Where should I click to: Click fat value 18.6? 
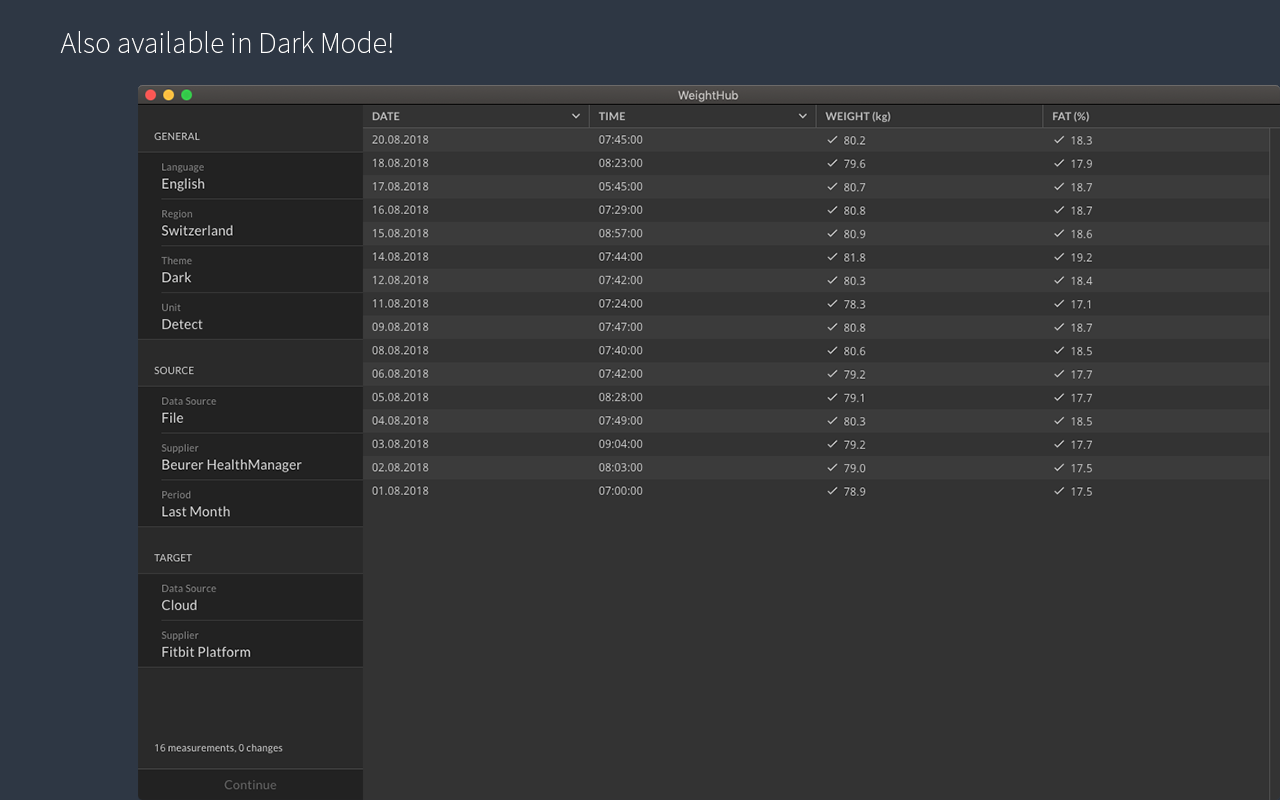tap(1081, 234)
